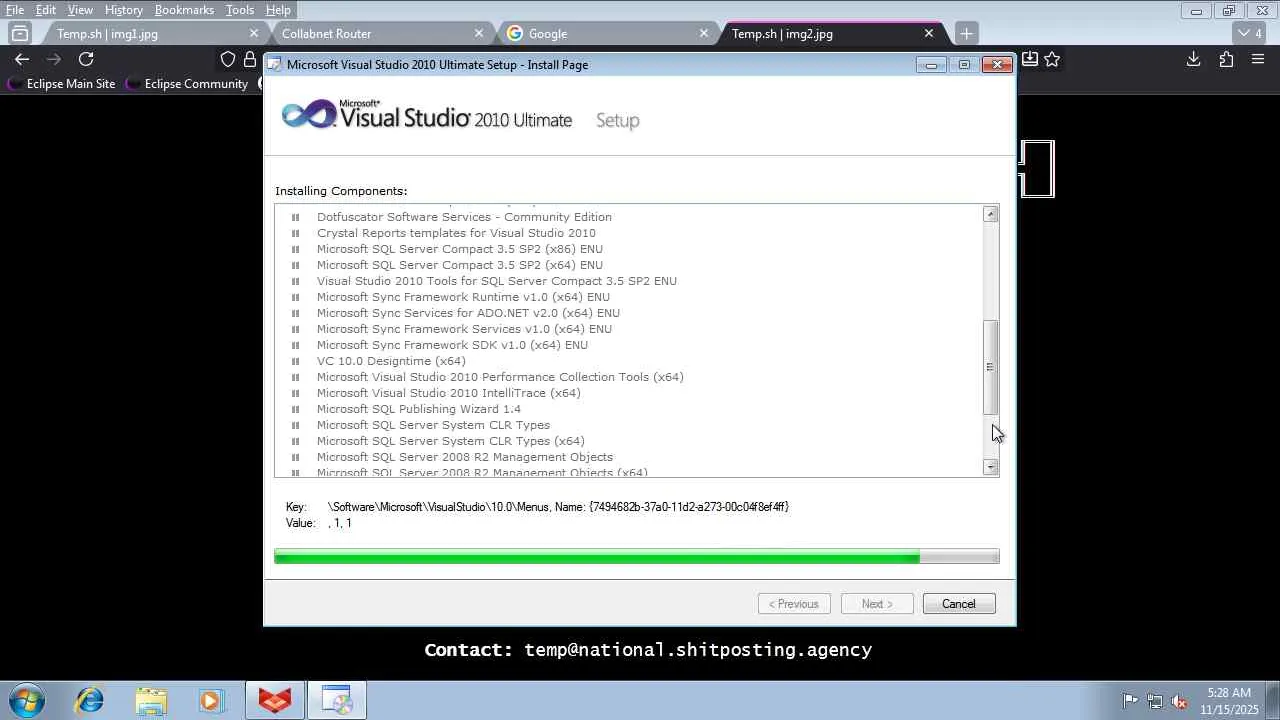
Task: Open the File menu
Action: [15, 10]
